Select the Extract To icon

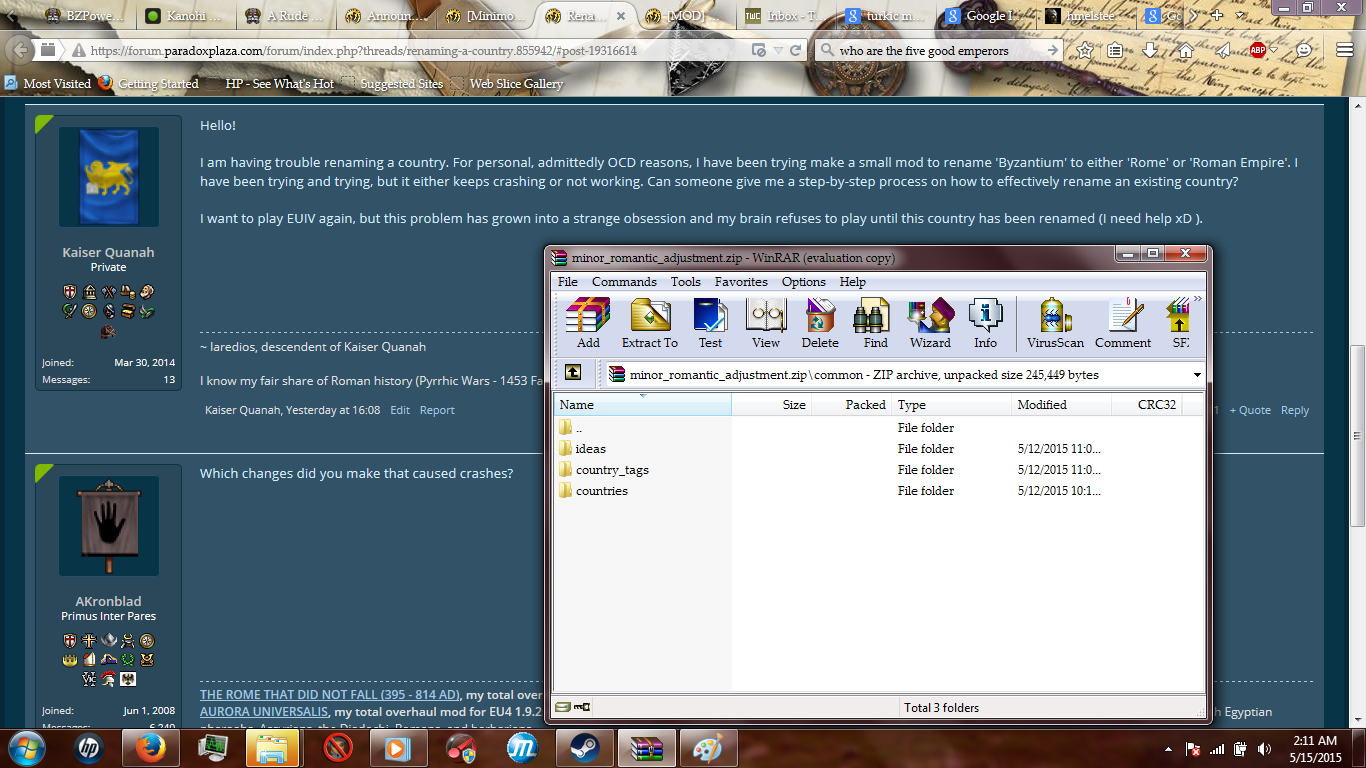click(x=649, y=320)
